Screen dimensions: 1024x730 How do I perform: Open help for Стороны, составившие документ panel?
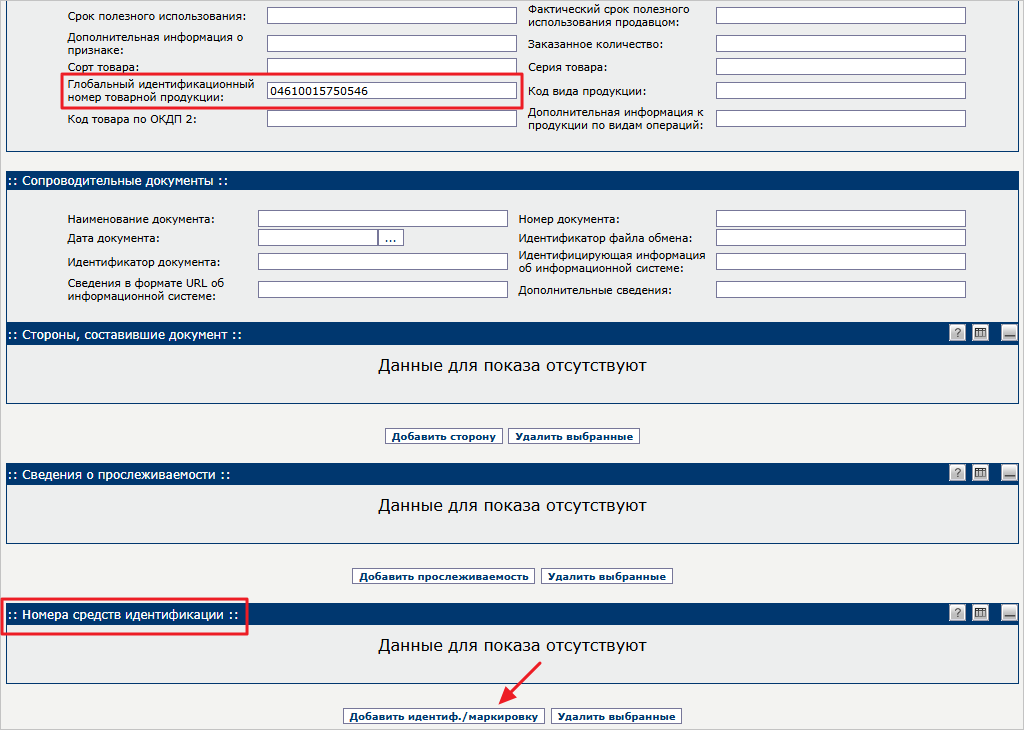[957, 334]
